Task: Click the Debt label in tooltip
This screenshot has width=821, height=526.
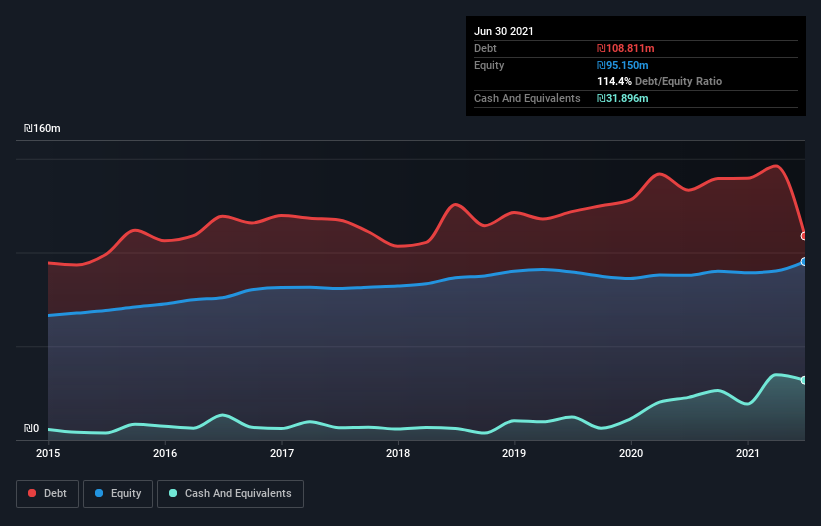Action: point(485,48)
